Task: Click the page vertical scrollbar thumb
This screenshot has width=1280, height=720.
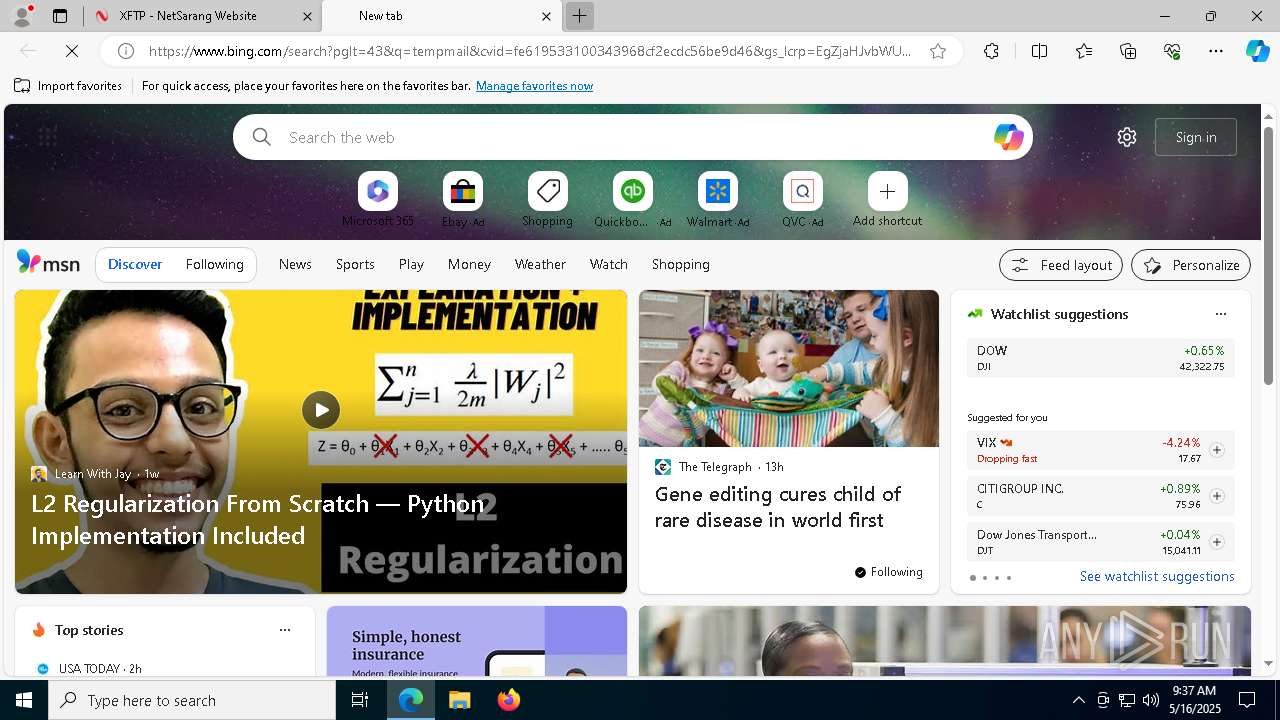Action: (x=1268, y=255)
